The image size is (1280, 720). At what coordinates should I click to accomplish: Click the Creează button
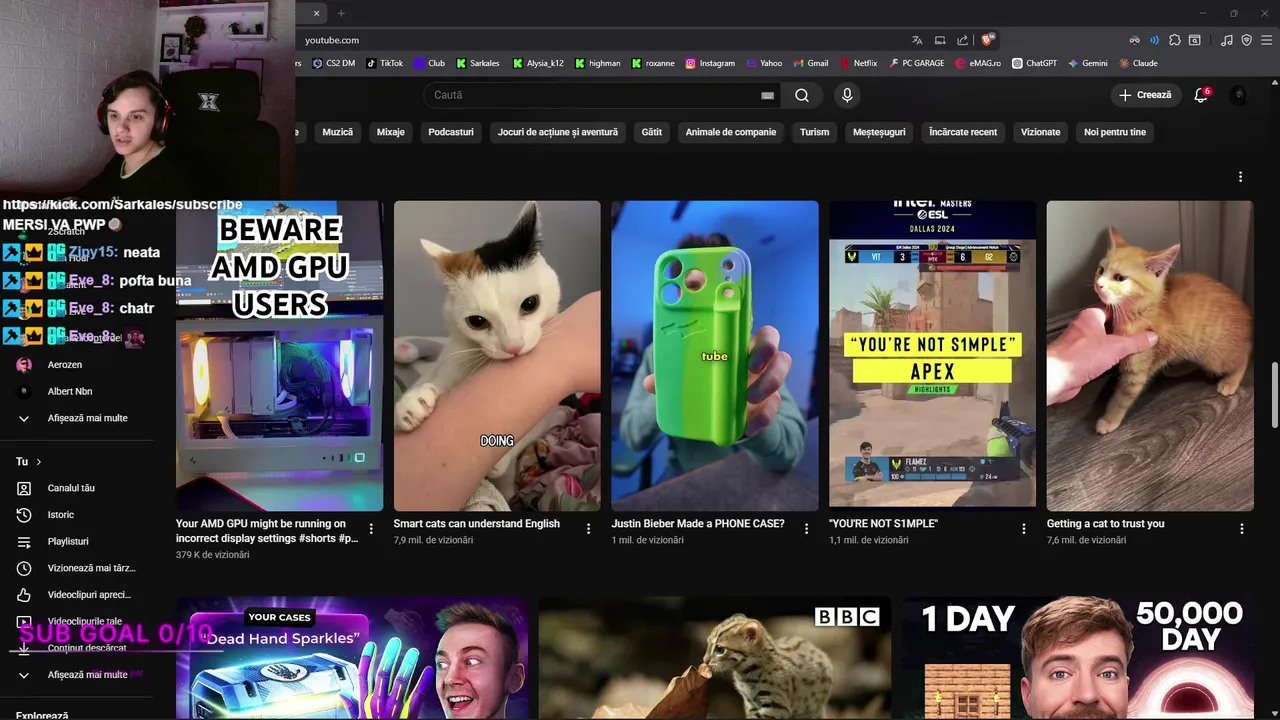point(1145,95)
